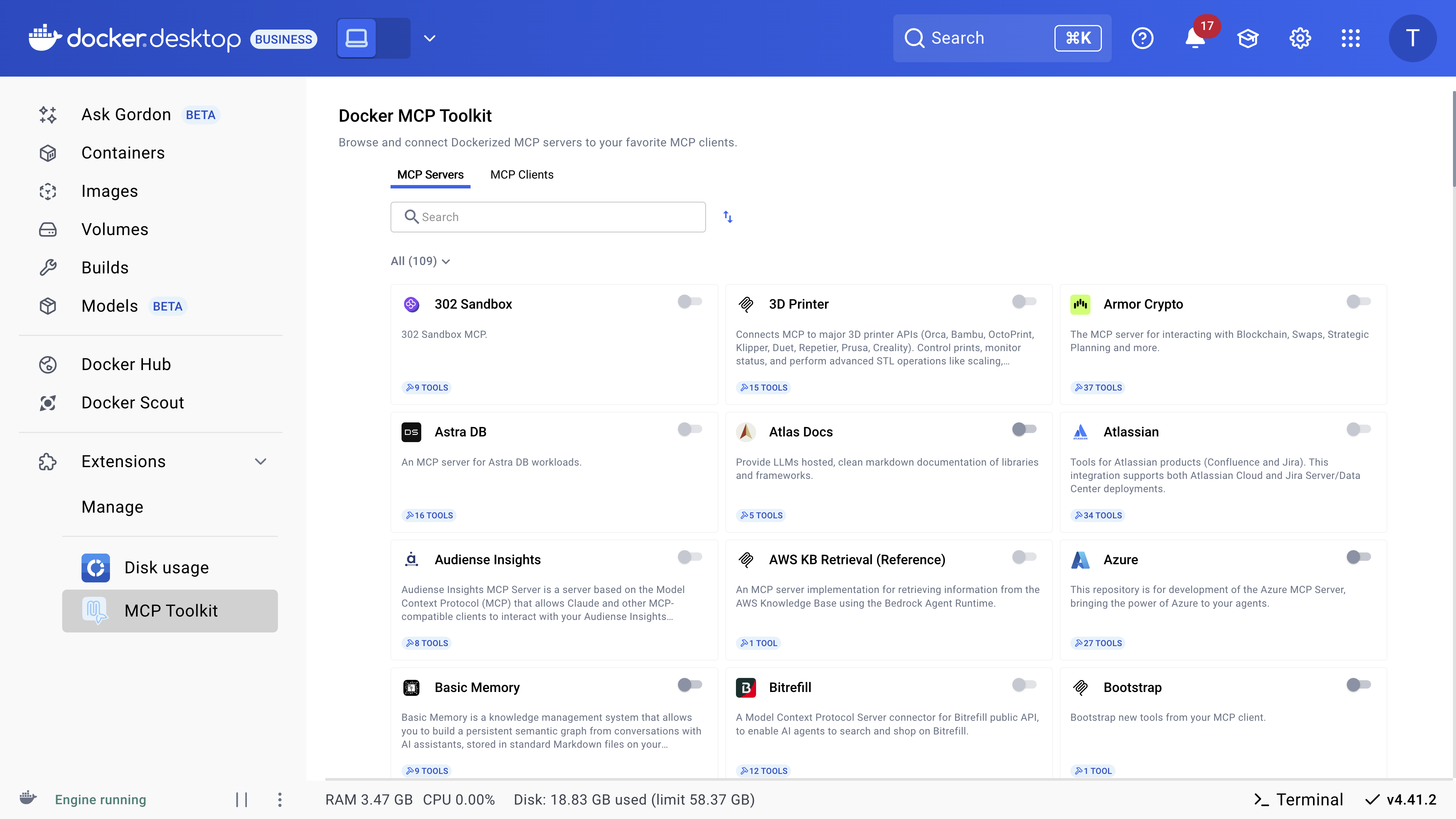This screenshot has height=819, width=1456.
Task: Click the Docker Desktop whale logo
Action: (45, 38)
